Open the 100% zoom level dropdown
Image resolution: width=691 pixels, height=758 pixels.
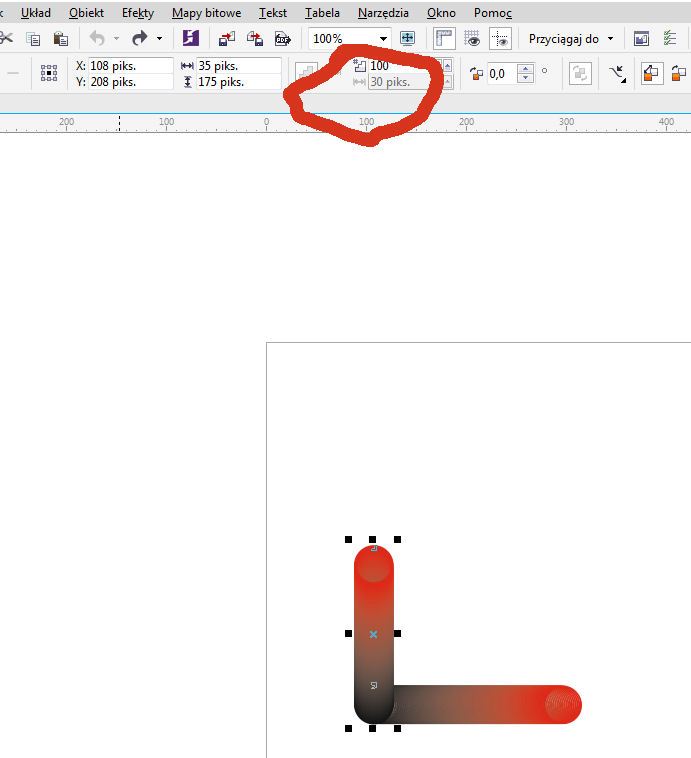tap(383, 39)
